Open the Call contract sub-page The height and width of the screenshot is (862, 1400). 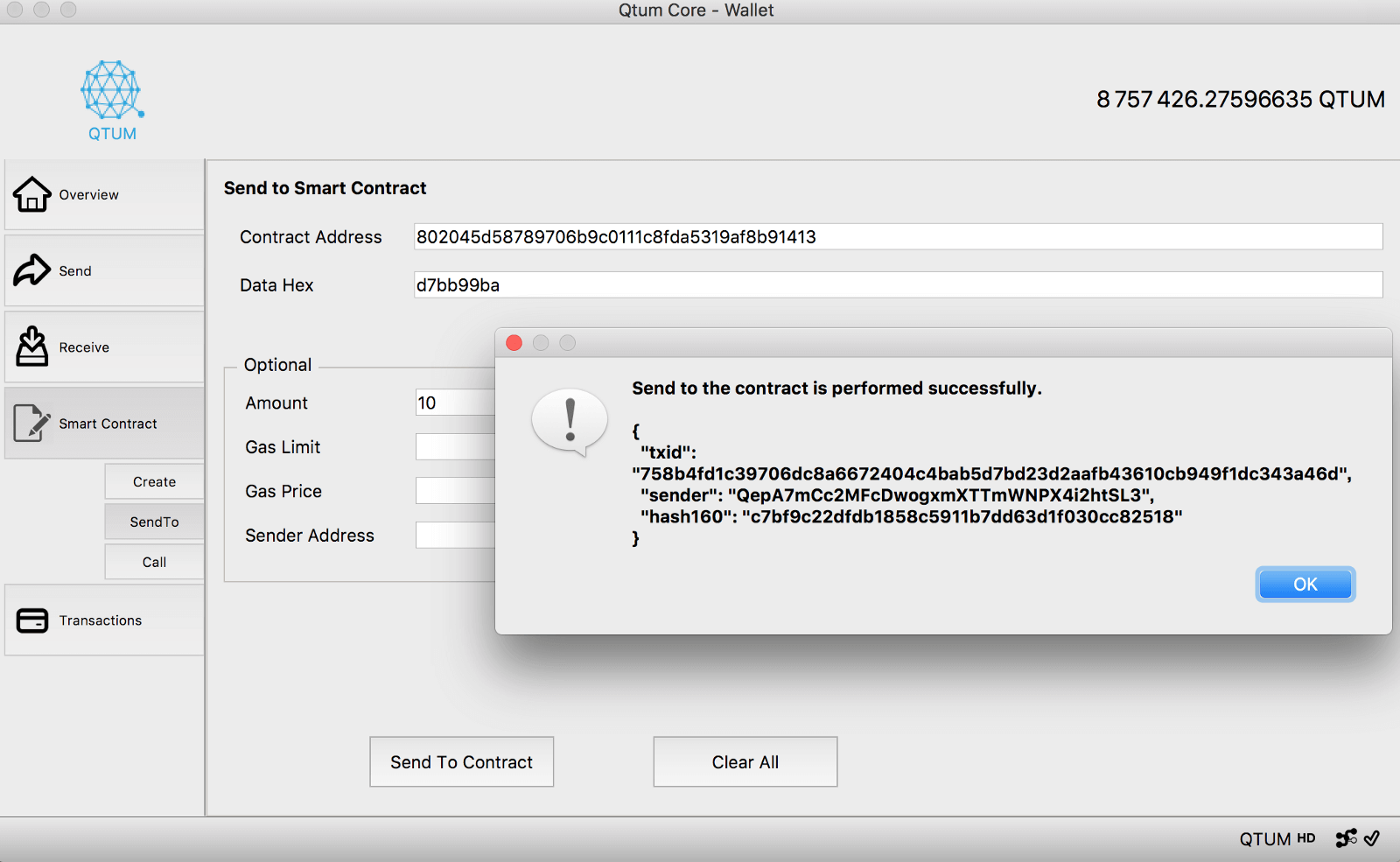coord(154,562)
